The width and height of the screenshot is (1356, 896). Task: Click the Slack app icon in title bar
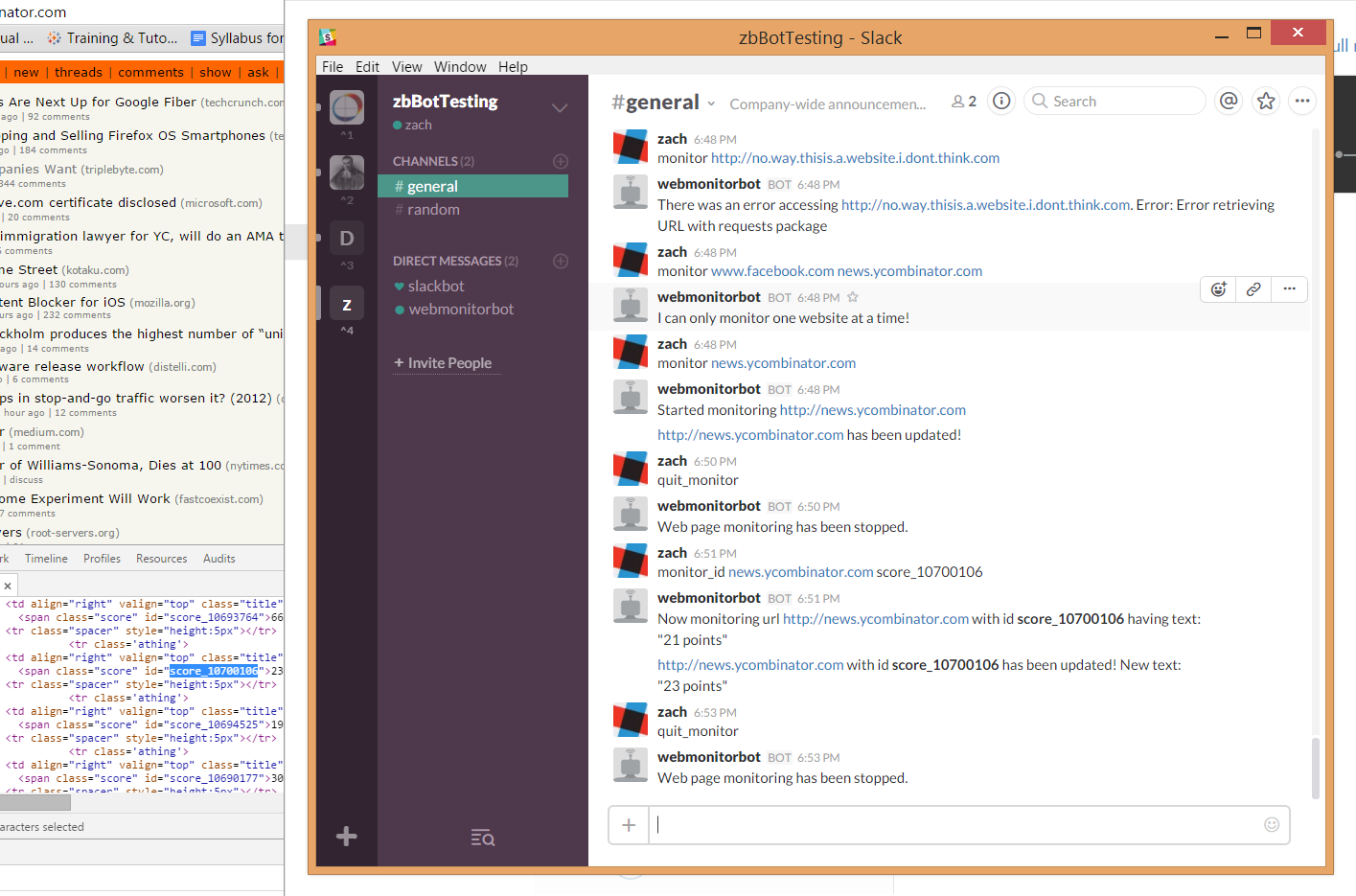(328, 37)
